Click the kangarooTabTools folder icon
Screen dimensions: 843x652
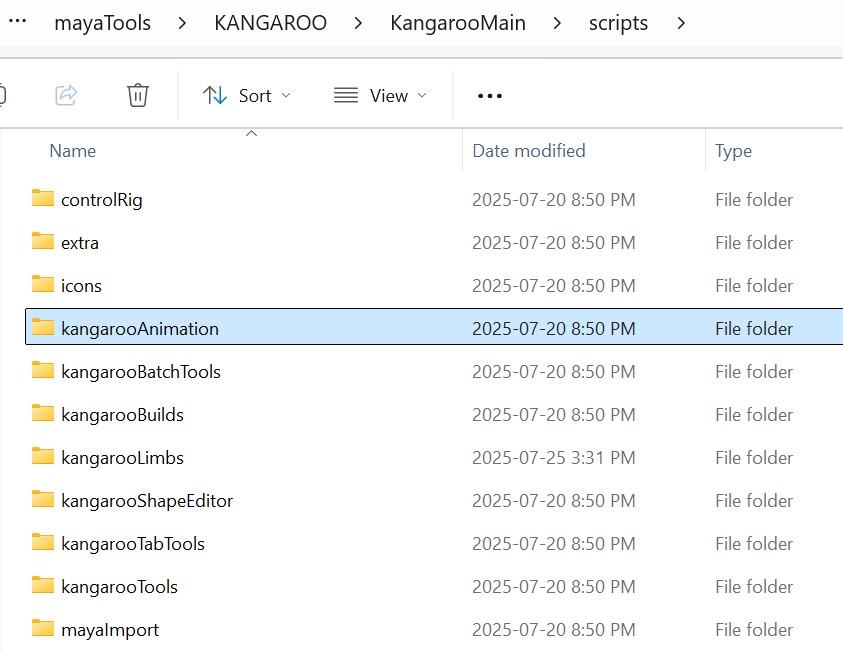(42, 542)
